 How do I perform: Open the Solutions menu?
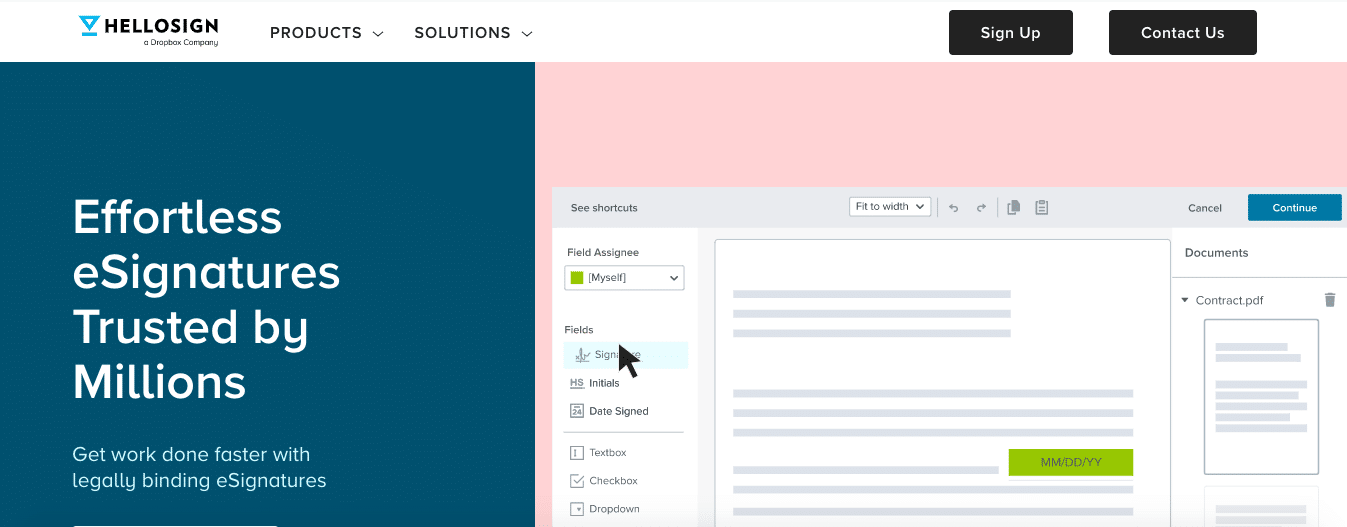coord(473,33)
